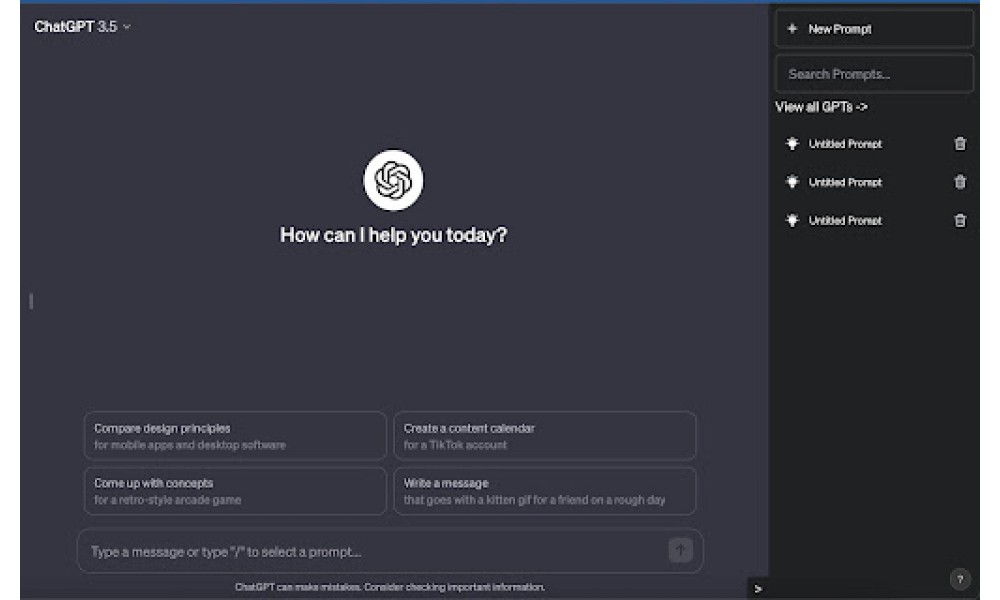This screenshot has height=600, width=1000.
Task: Delete the third Untitled Prompt via trash icon
Action: (960, 221)
